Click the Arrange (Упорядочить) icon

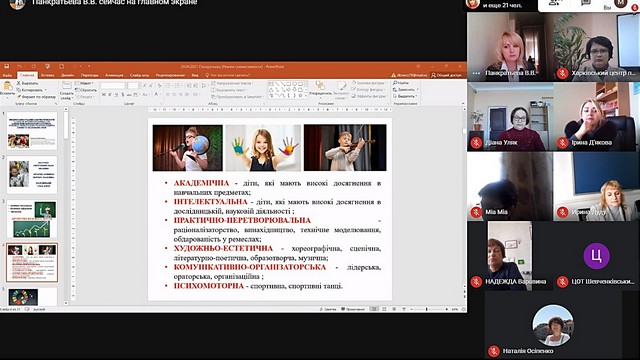click(320, 85)
